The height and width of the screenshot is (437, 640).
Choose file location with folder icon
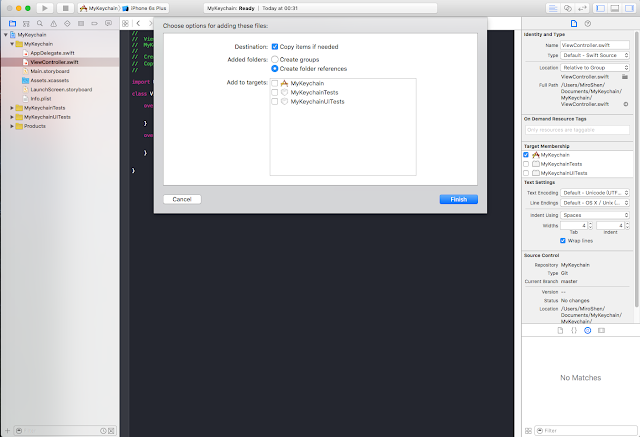tap(625, 77)
